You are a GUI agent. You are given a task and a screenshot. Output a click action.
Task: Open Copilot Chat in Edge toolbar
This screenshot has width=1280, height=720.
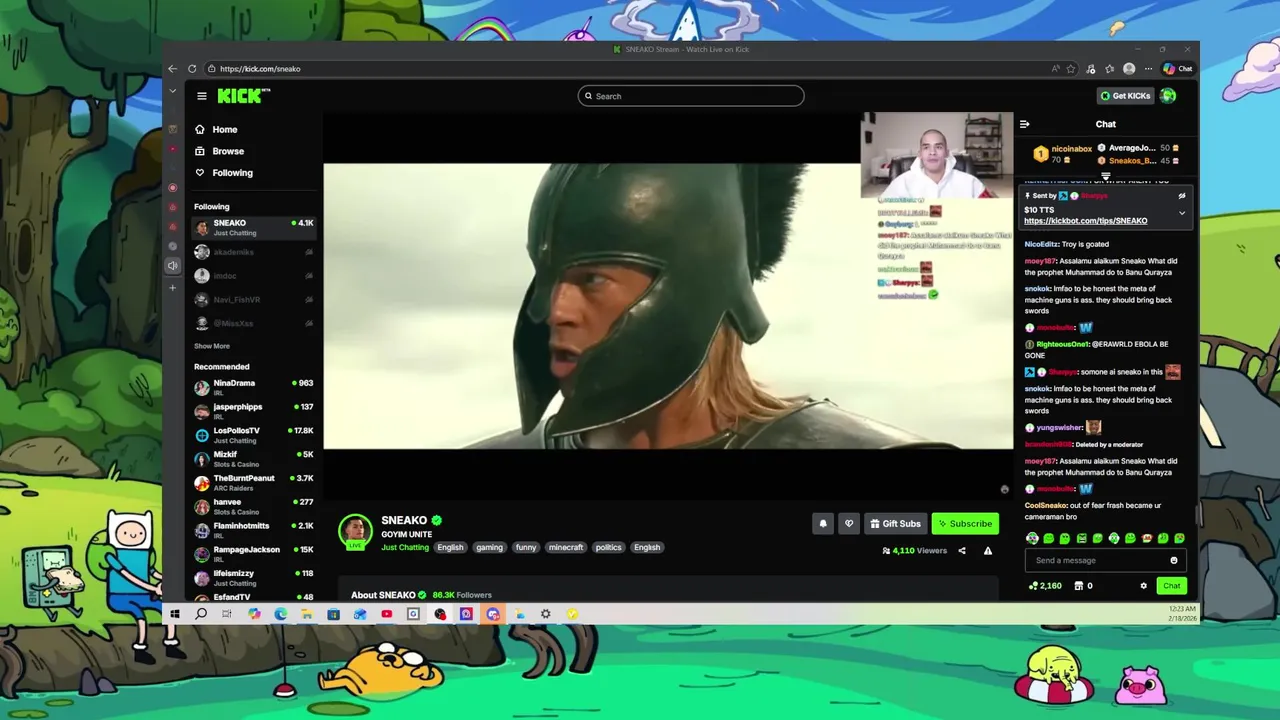[x=1178, y=69]
